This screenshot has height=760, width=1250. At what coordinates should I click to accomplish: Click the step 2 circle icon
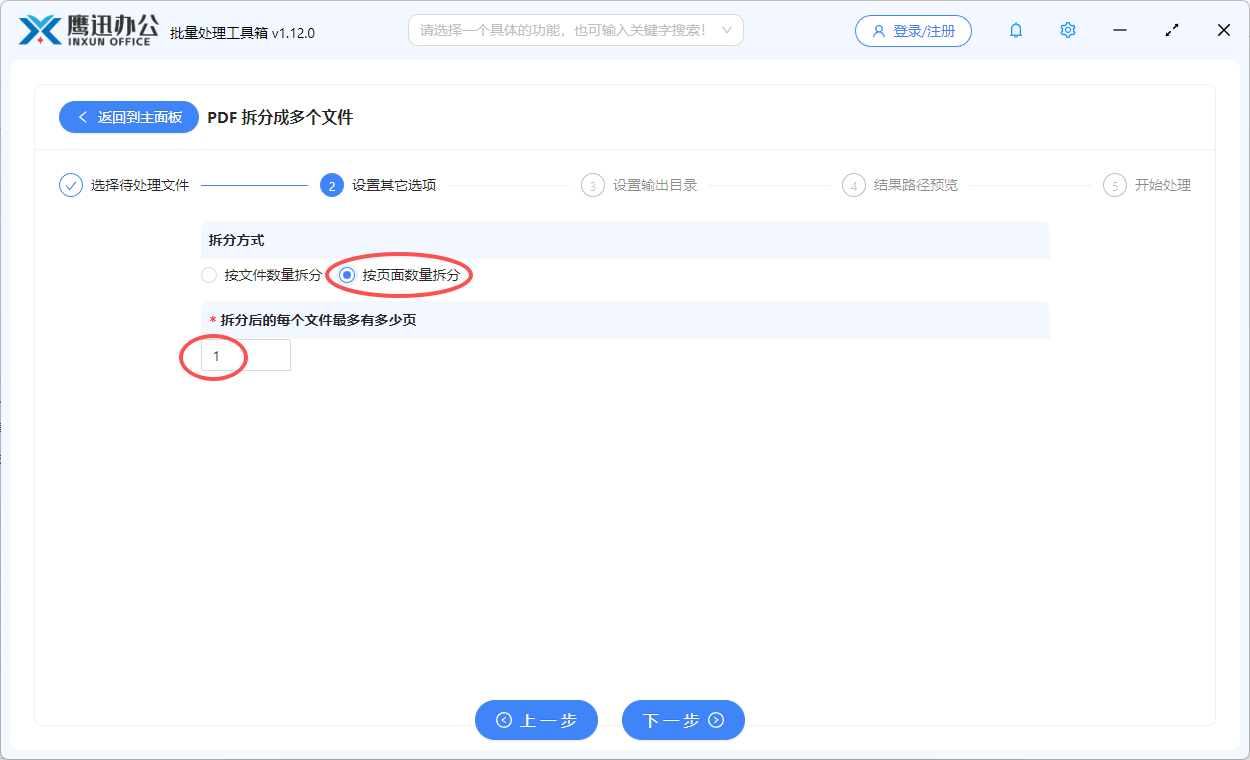tap(332, 185)
